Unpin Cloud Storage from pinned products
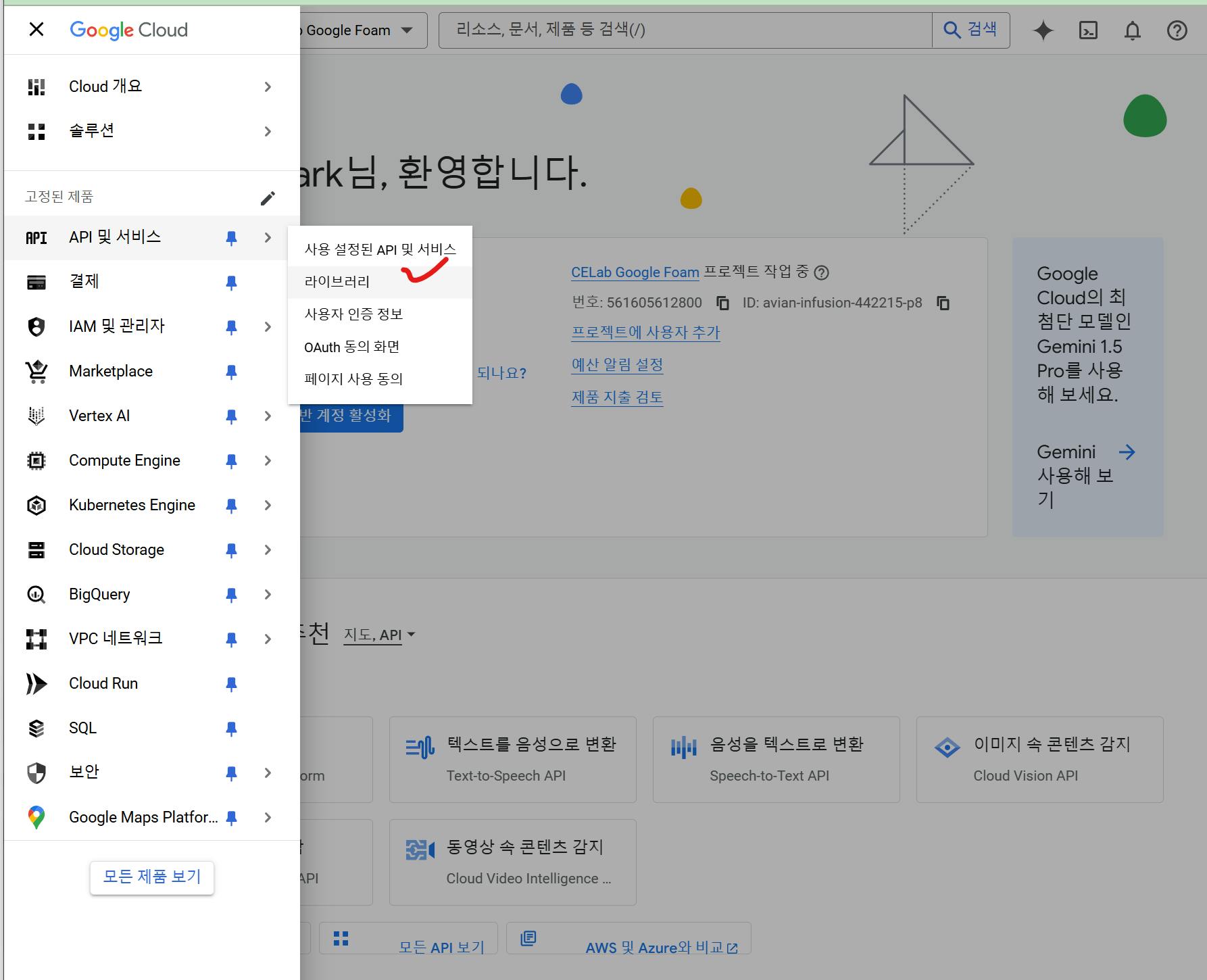The image size is (1207, 980). (231, 550)
